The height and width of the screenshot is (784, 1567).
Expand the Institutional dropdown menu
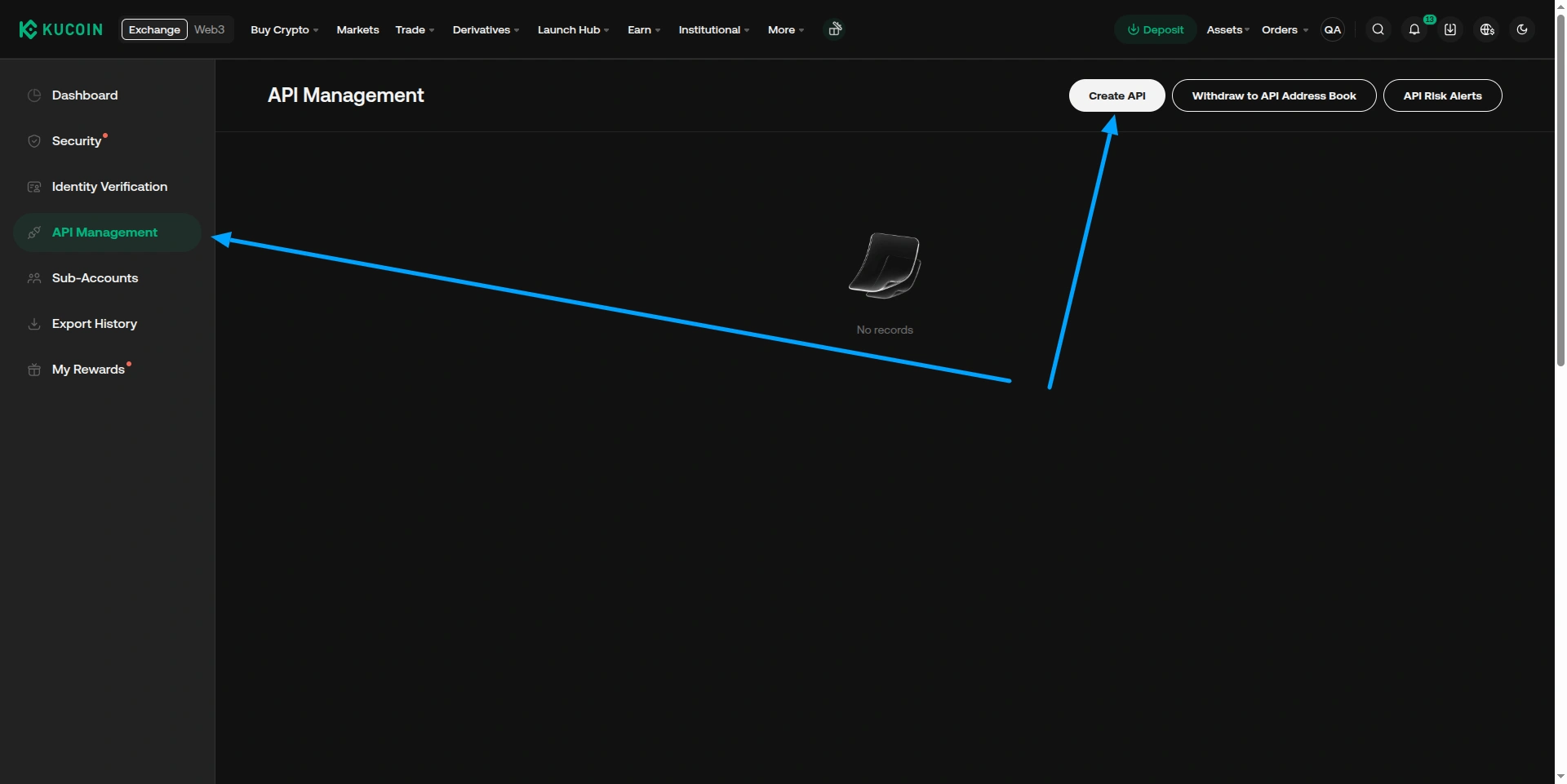coord(713,29)
